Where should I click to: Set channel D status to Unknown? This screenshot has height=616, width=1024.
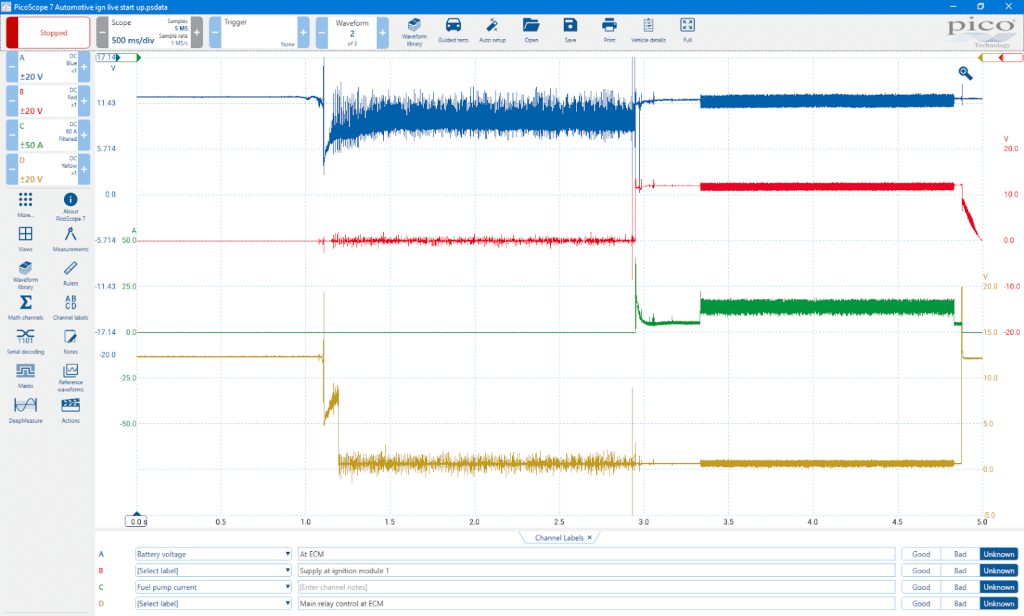(999, 604)
